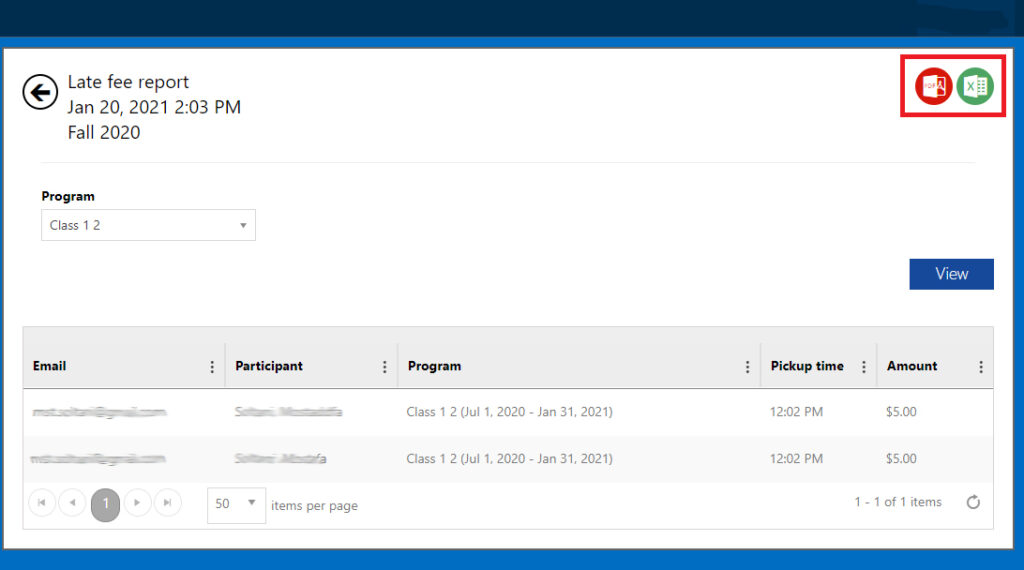Open the Participant column menu

(384, 367)
